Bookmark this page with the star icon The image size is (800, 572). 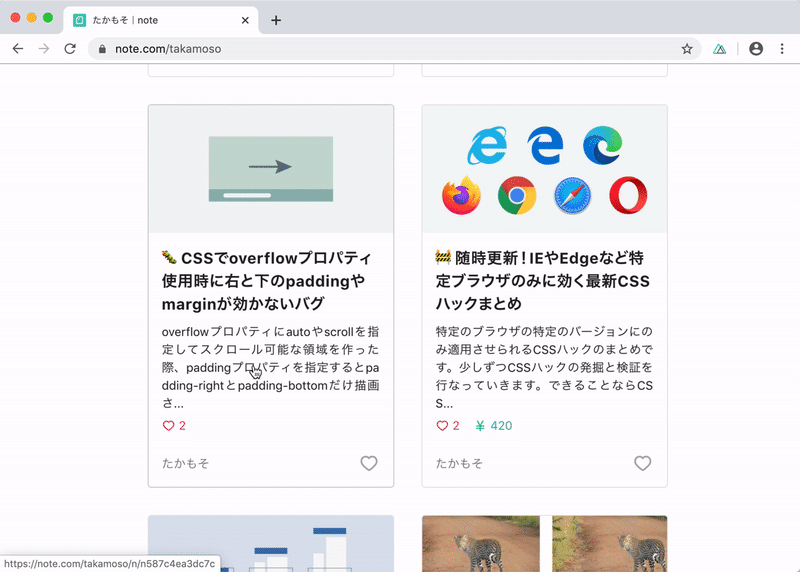pyautogui.click(x=687, y=48)
